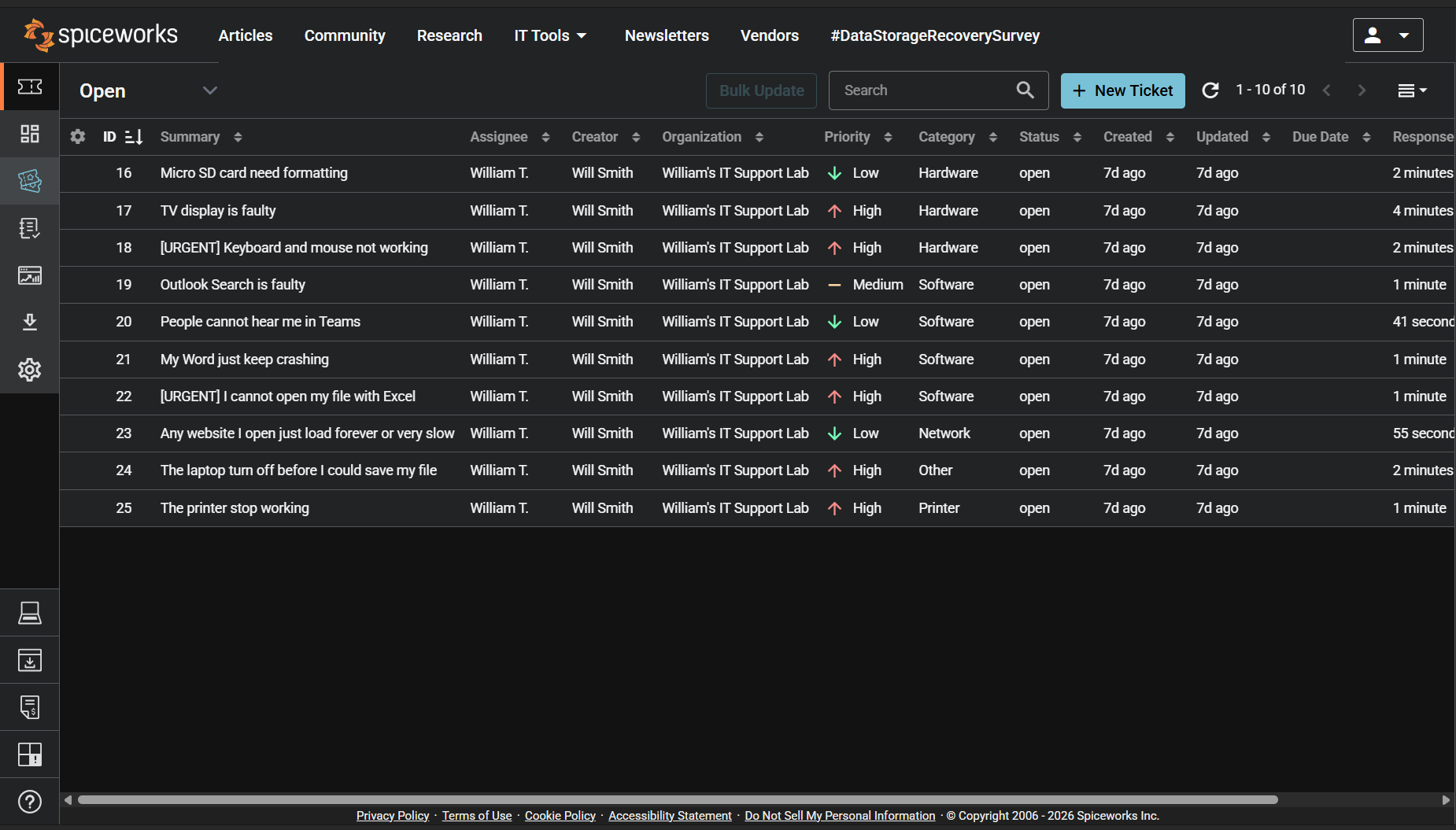Image resolution: width=1456 pixels, height=830 pixels.
Task: Refresh the ticket list
Action: (1210, 90)
